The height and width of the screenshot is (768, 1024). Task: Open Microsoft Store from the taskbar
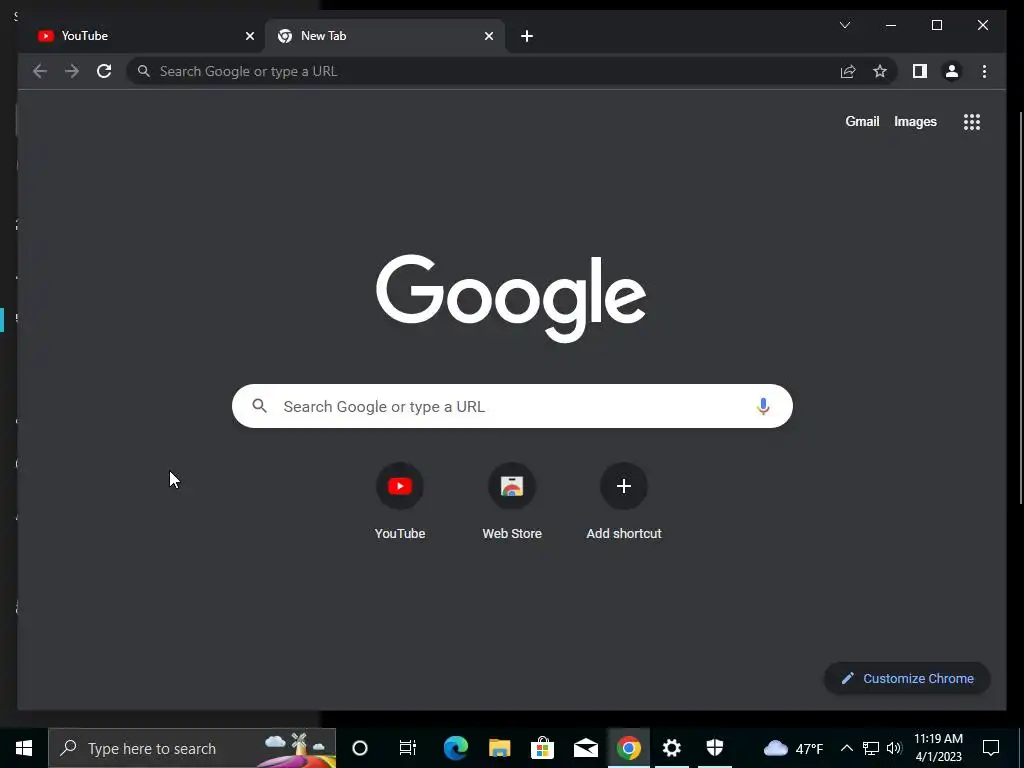point(542,748)
